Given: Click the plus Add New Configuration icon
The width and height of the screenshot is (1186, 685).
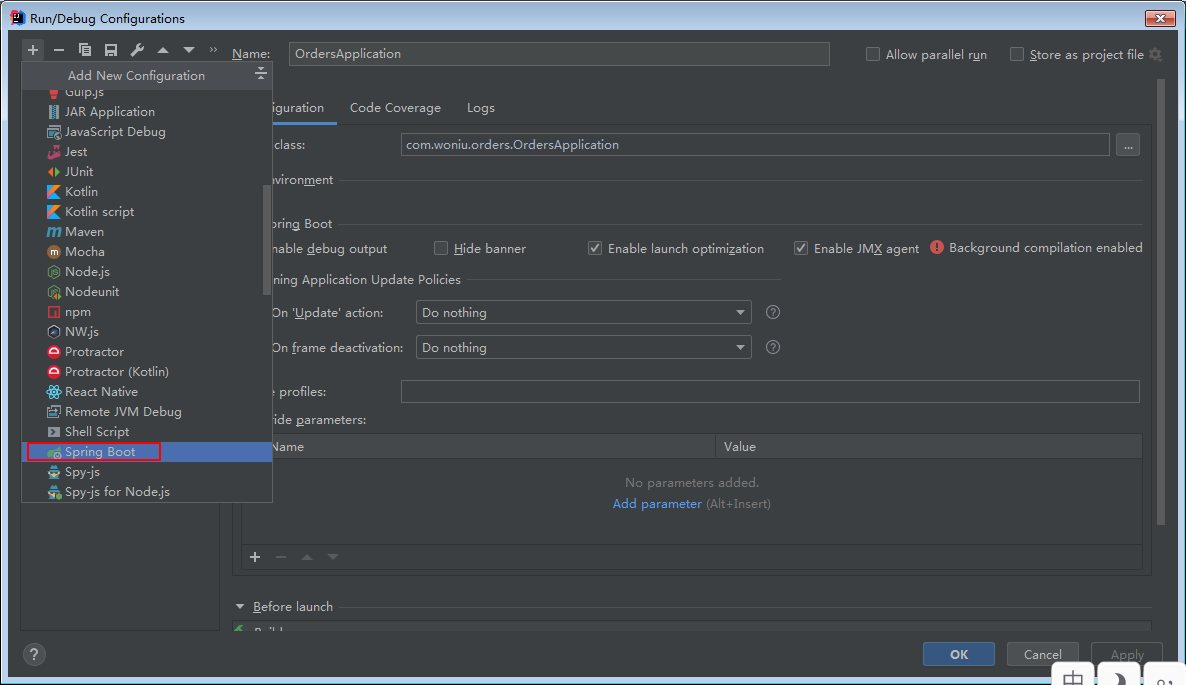Looking at the screenshot, I should 33,50.
